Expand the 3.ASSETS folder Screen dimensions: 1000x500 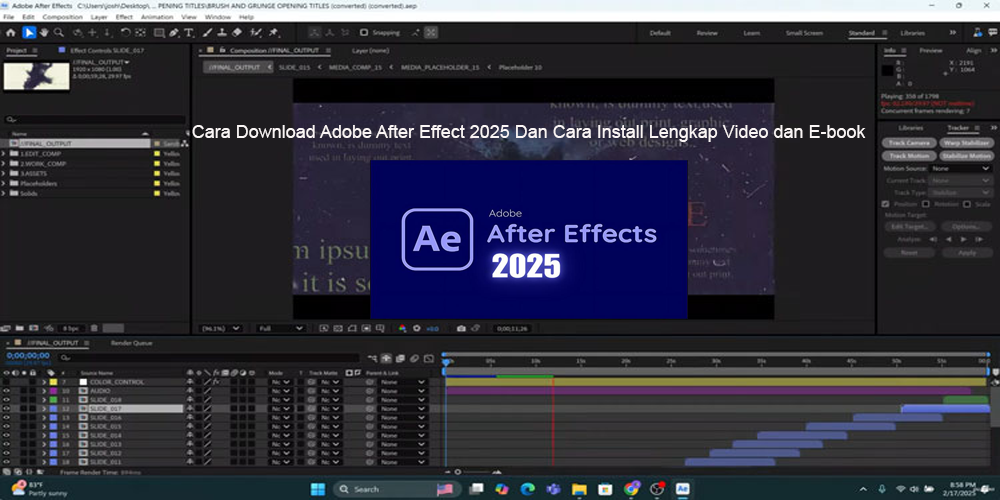point(5,173)
